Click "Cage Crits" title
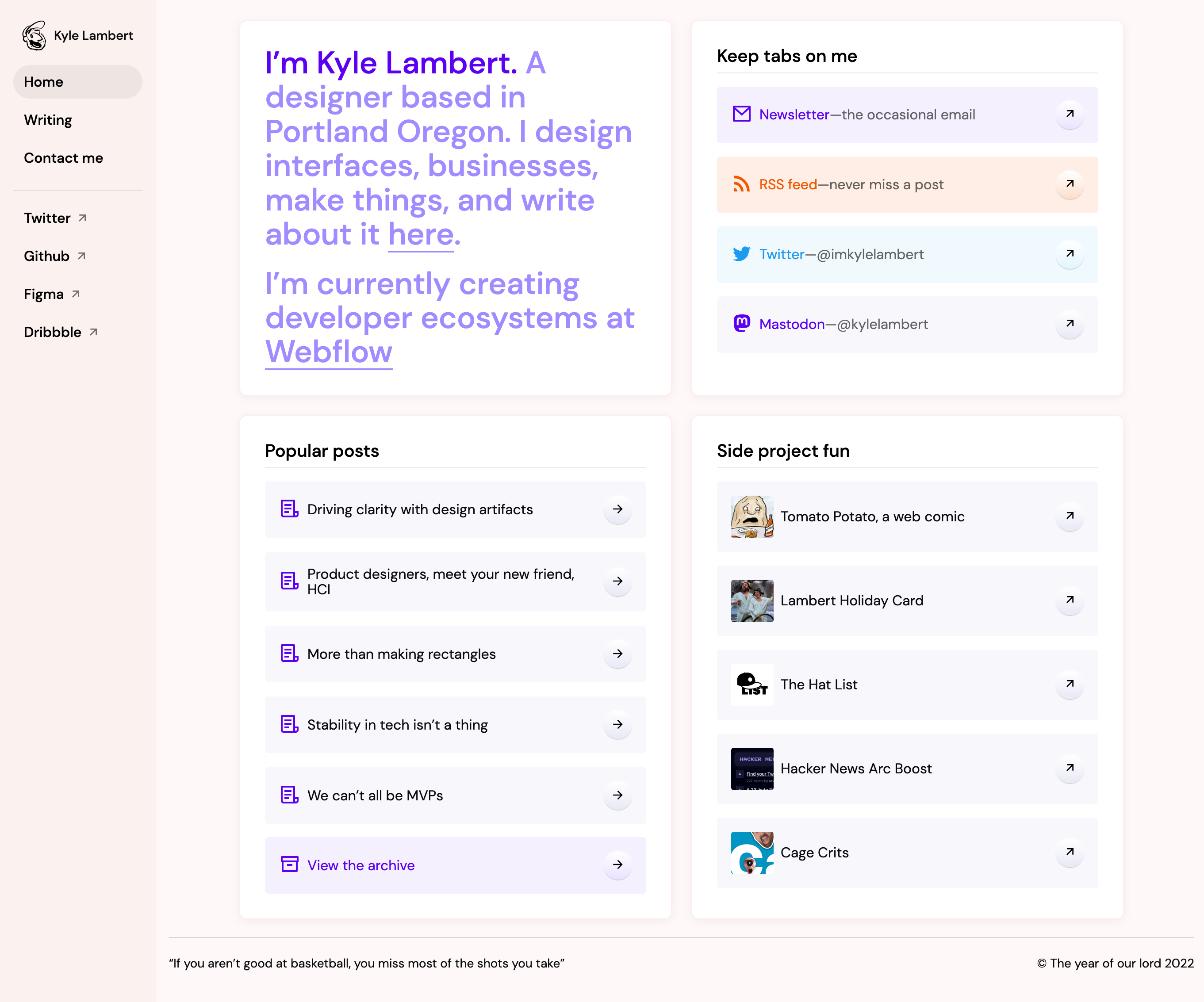 coord(814,853)
